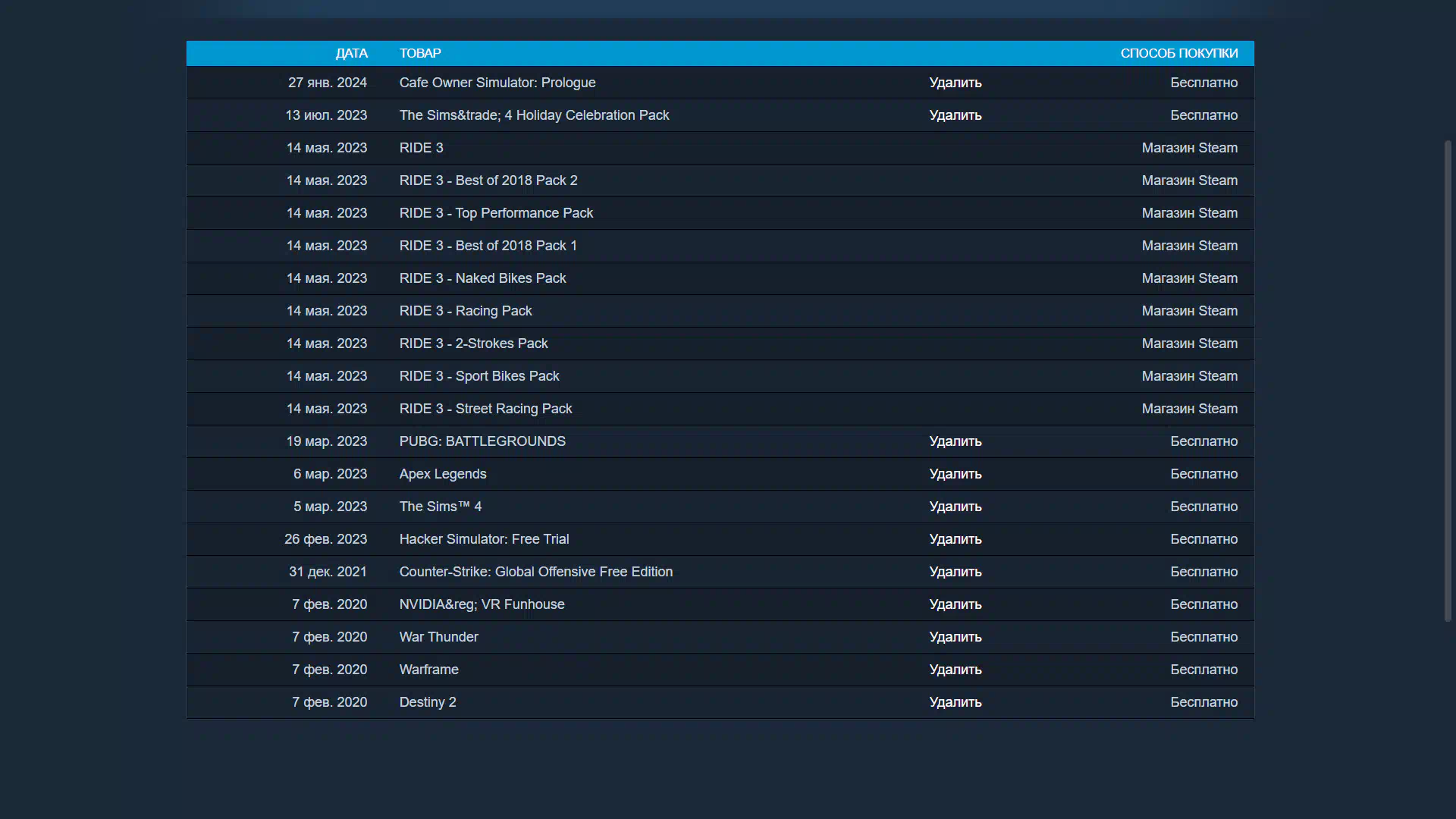This screenshot has width=1456, height=819.
Task: Click The Sims 4 Holiday Celebration Pack title
Action: [x=535, y=115]
